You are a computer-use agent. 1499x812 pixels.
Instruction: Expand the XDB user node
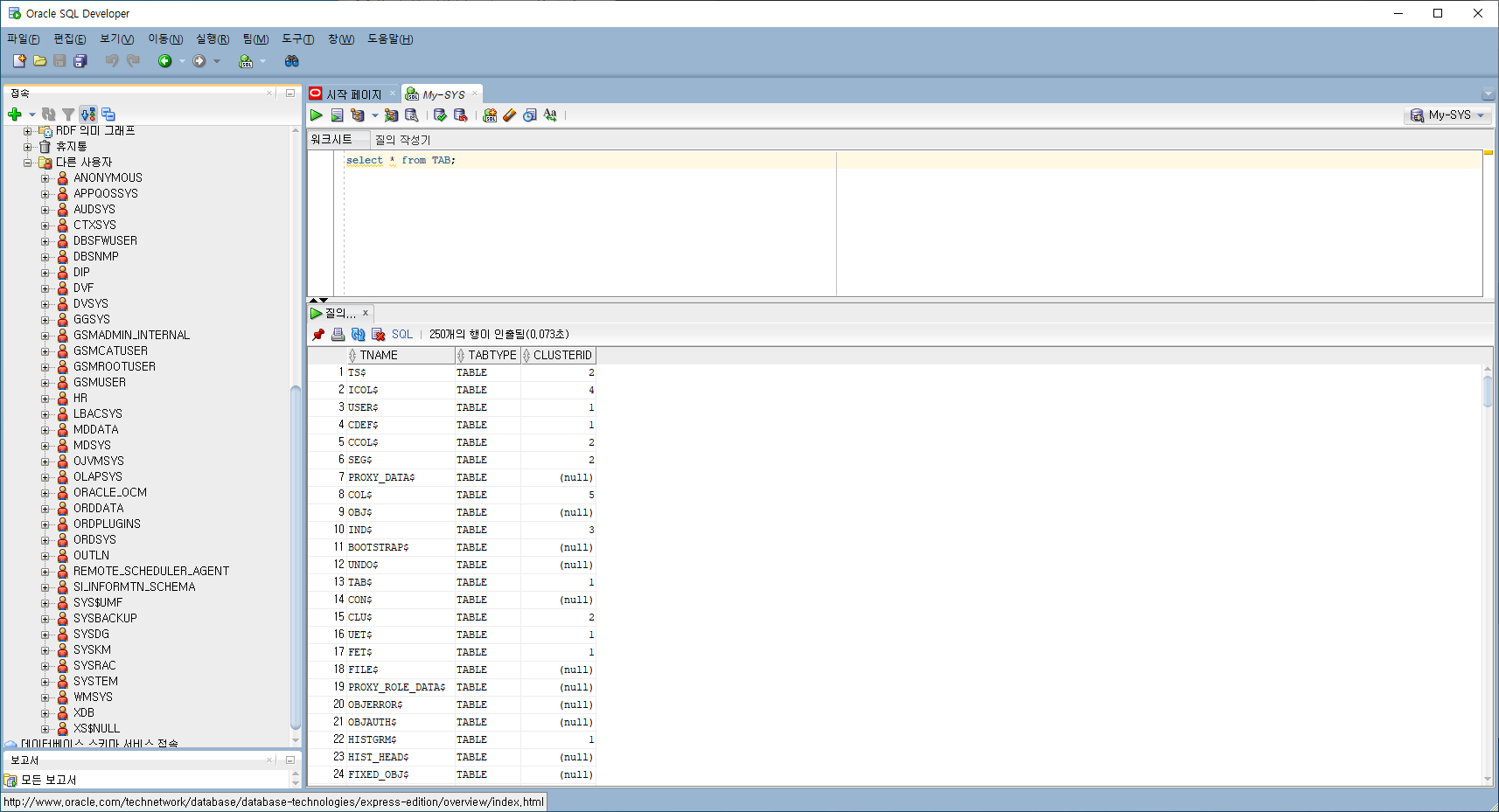[x=45, y=713]
